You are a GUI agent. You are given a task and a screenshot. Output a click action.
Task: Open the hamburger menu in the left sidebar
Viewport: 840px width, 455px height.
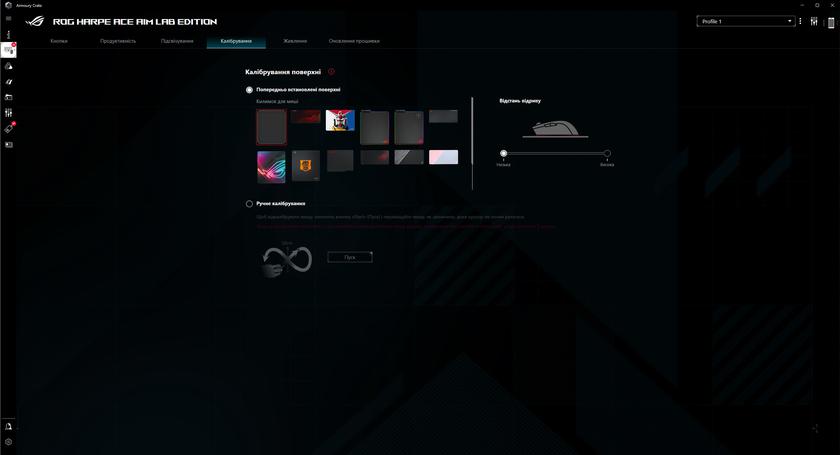[x=8, y=18]
